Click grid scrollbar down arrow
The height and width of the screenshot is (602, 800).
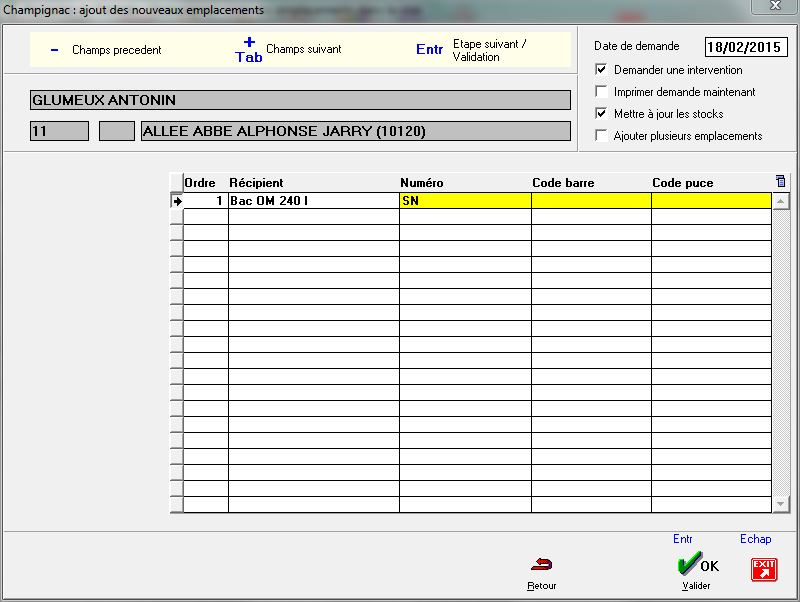click(780, 504)
